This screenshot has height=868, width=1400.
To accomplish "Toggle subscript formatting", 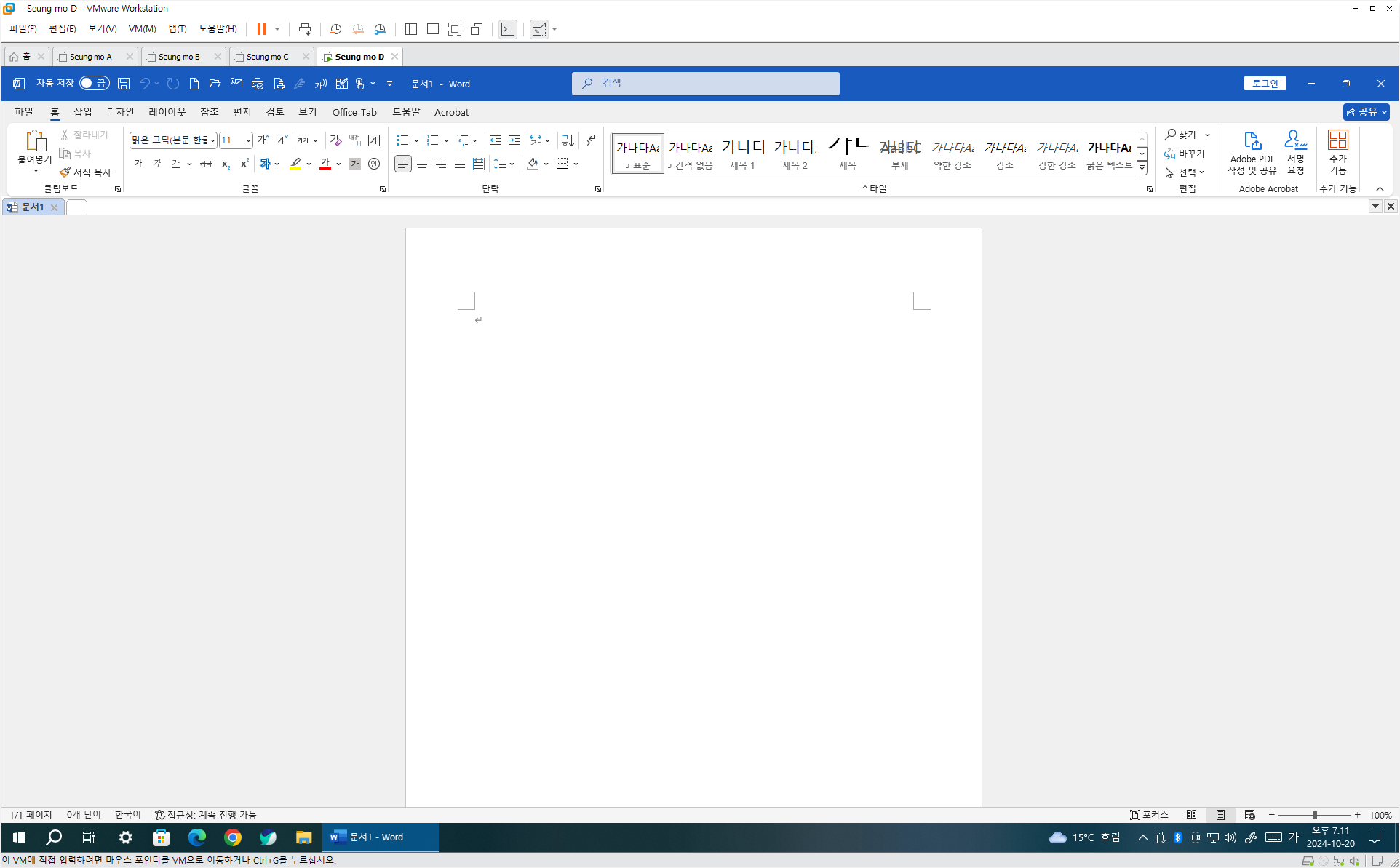I will pyautogui.click(x=226, y=164).
